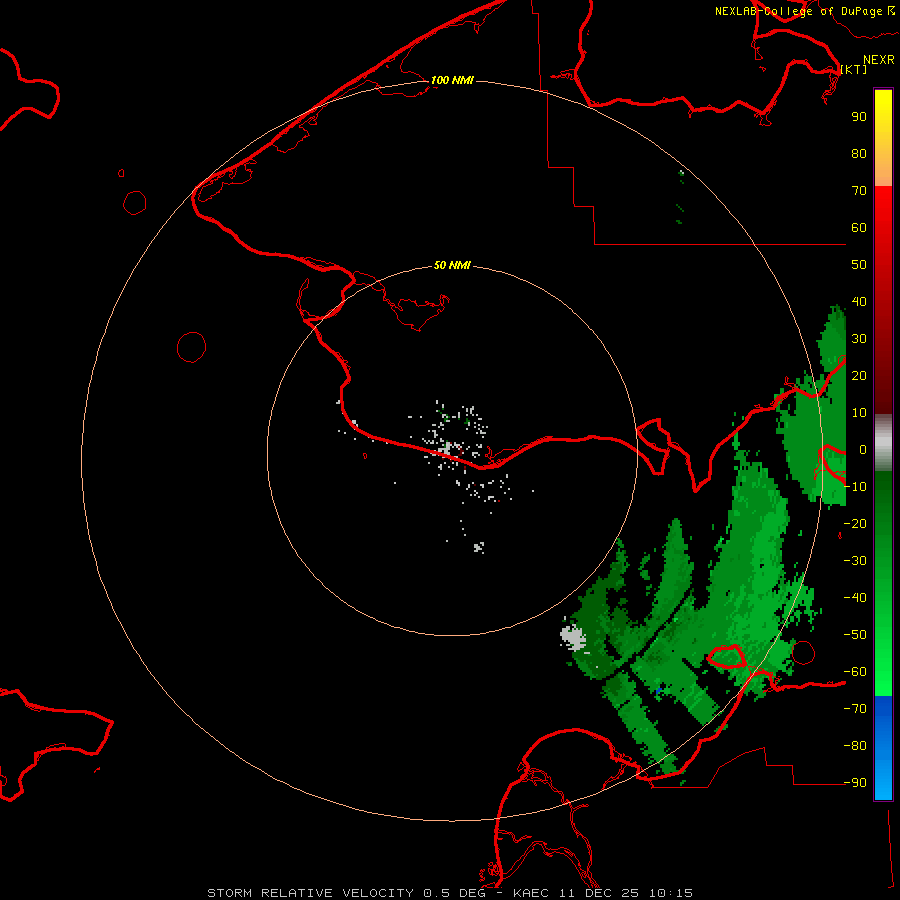This screenshot has height=900, width=900.
Task: Pick the red segment of the color bar
Action: (883, 300)
